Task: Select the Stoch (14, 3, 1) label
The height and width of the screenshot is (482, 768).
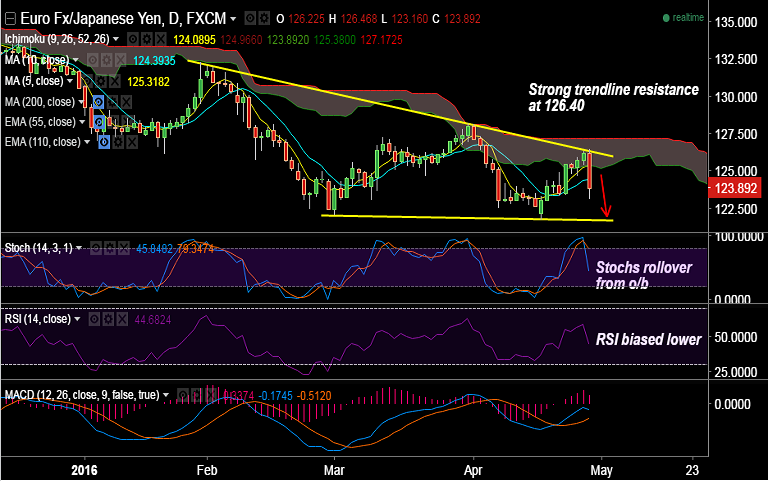Action: [38, 248]
